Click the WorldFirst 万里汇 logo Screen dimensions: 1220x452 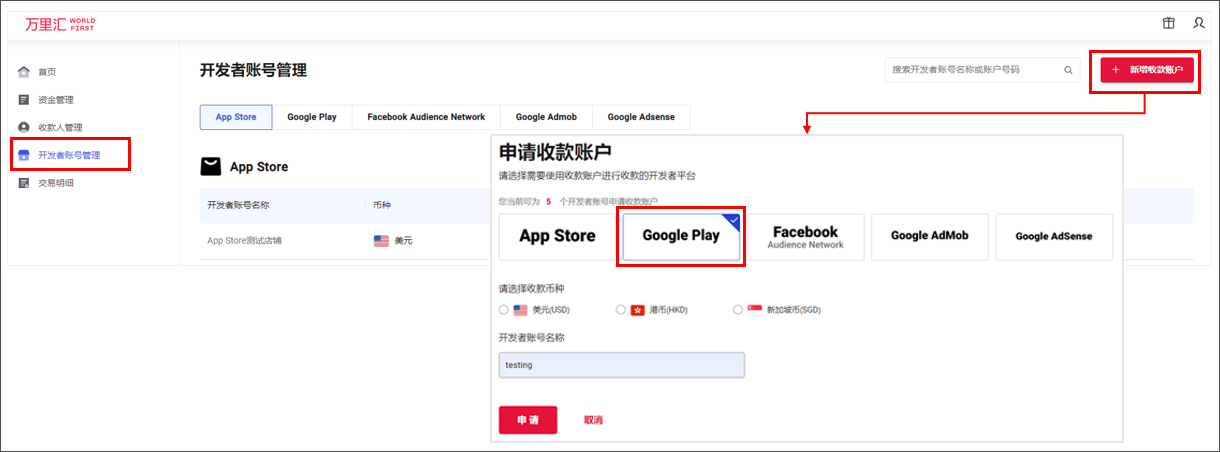tap(61, 23)
